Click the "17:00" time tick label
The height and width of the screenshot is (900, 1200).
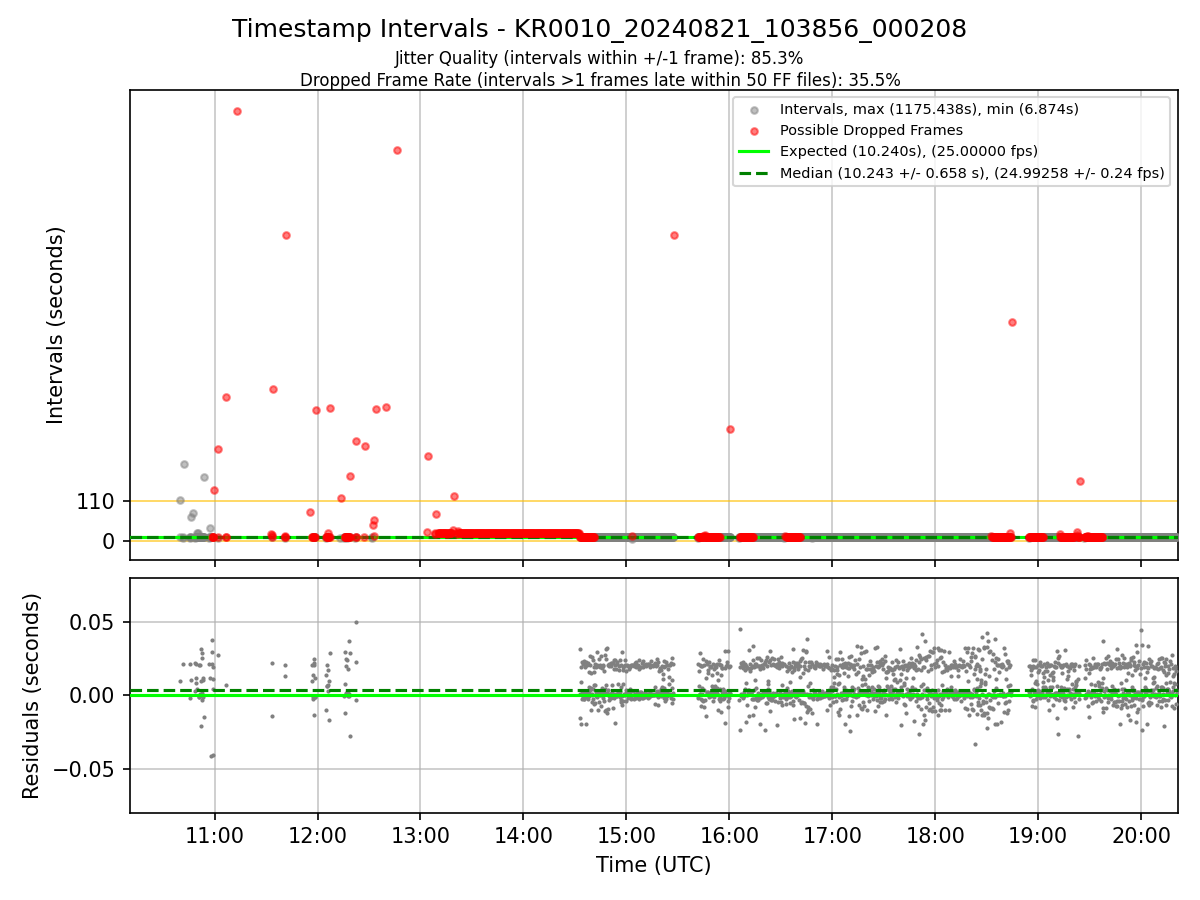(x=832, y=835)
